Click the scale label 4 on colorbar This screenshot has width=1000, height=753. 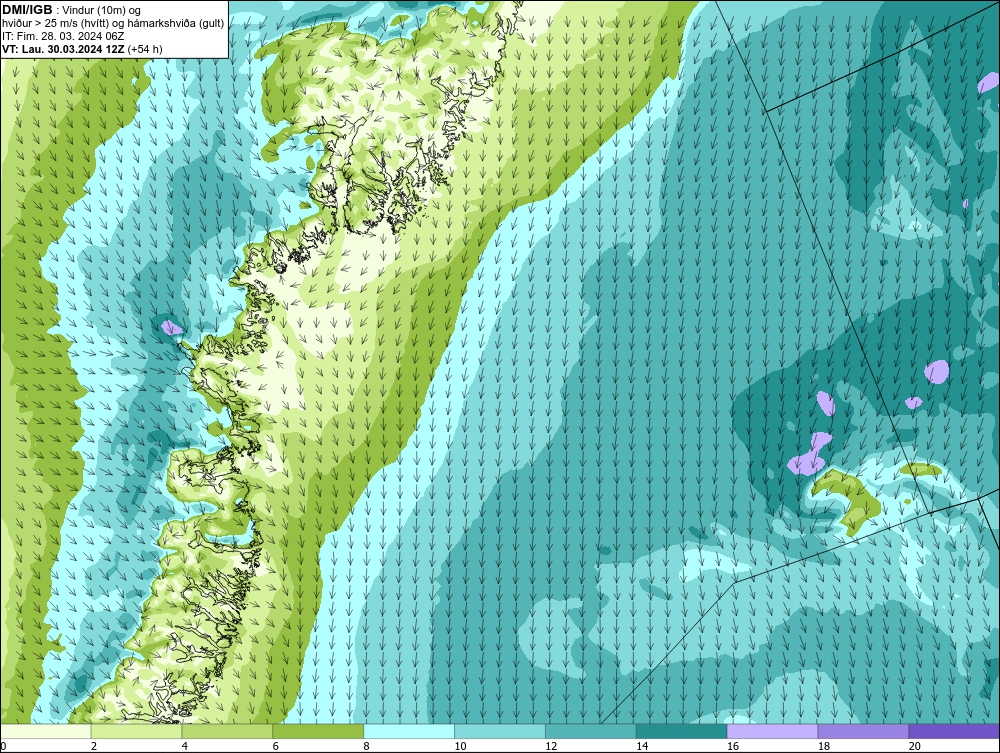[185, 746]
